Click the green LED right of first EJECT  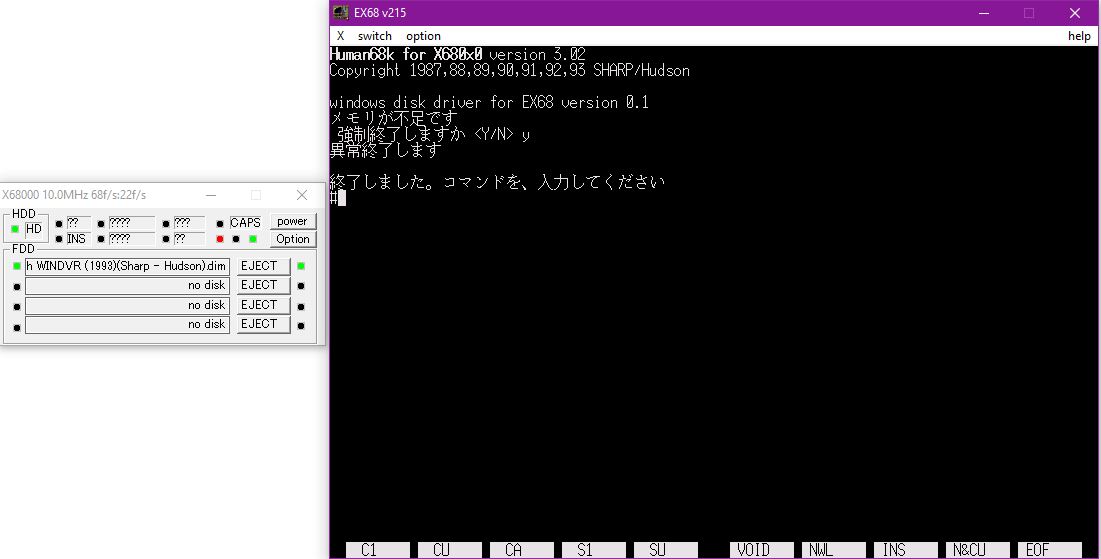[301, 266]
